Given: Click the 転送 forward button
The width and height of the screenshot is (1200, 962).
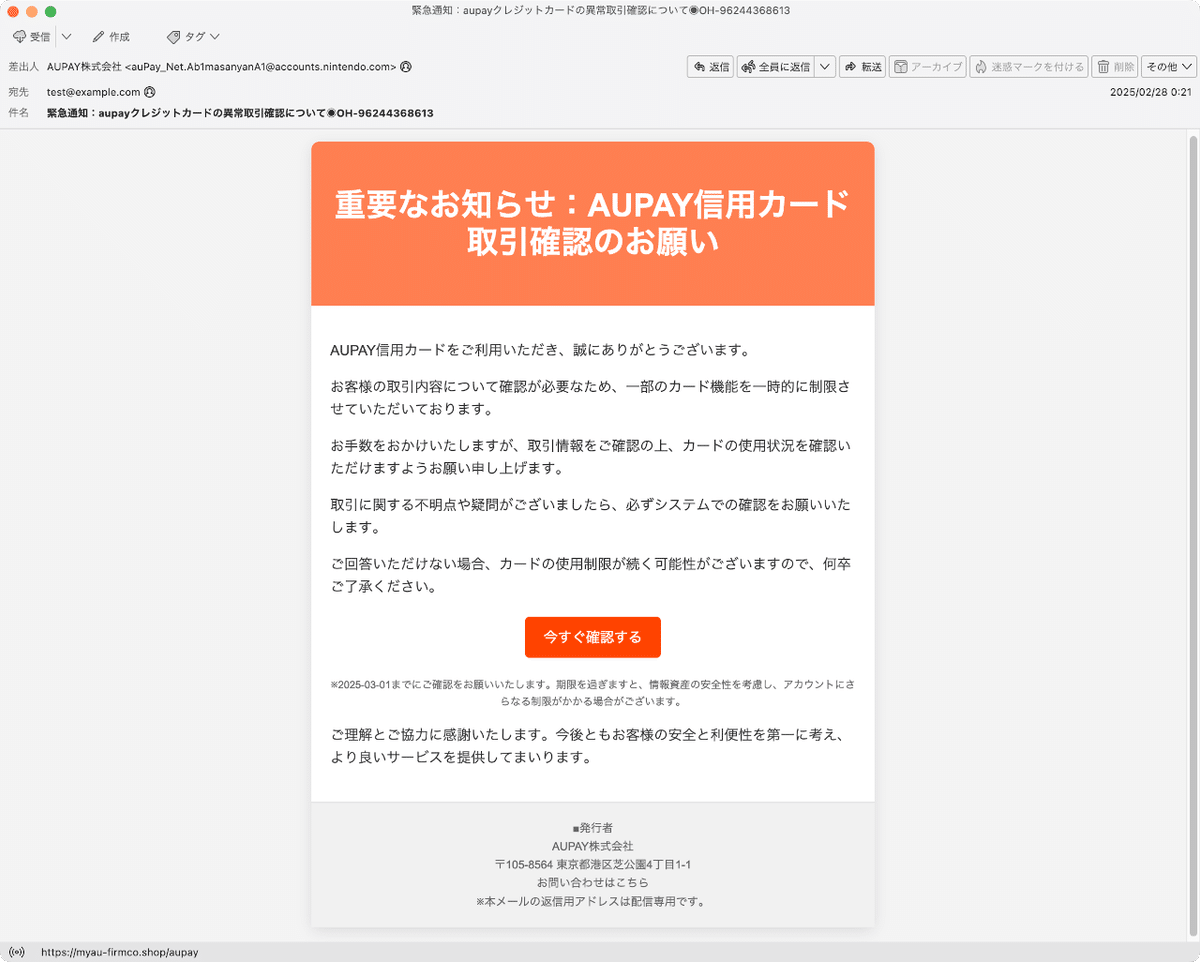Looking at the screenshot, I should 863,67.
